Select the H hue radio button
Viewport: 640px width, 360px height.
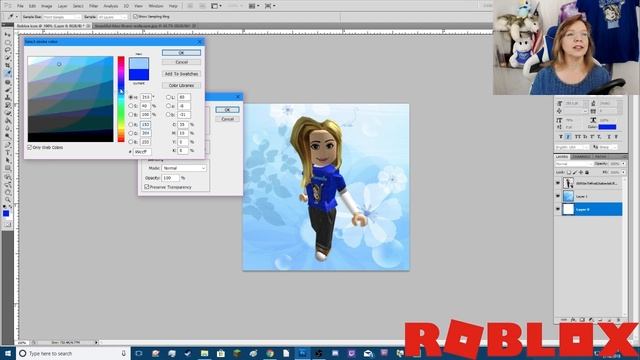131,97
